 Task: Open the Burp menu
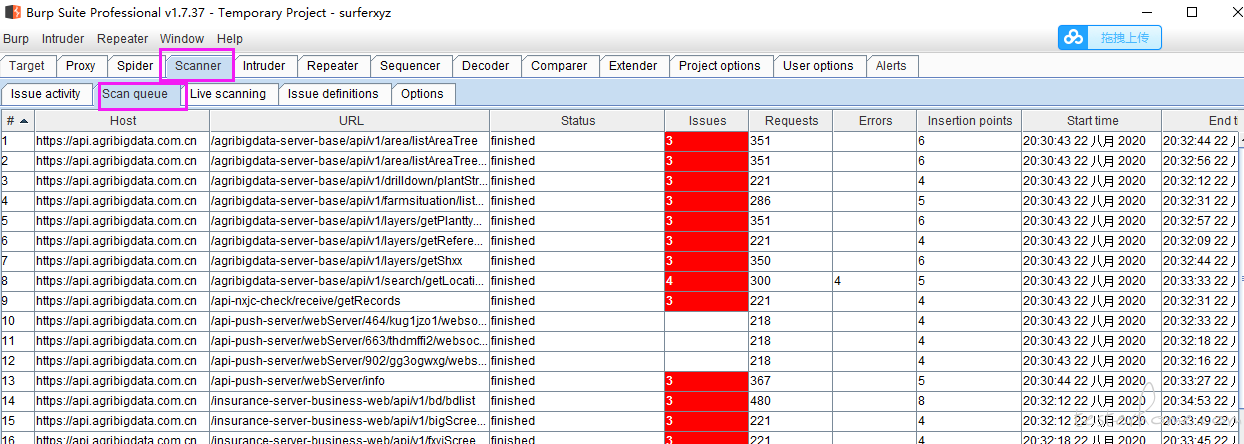coord(16,39)
